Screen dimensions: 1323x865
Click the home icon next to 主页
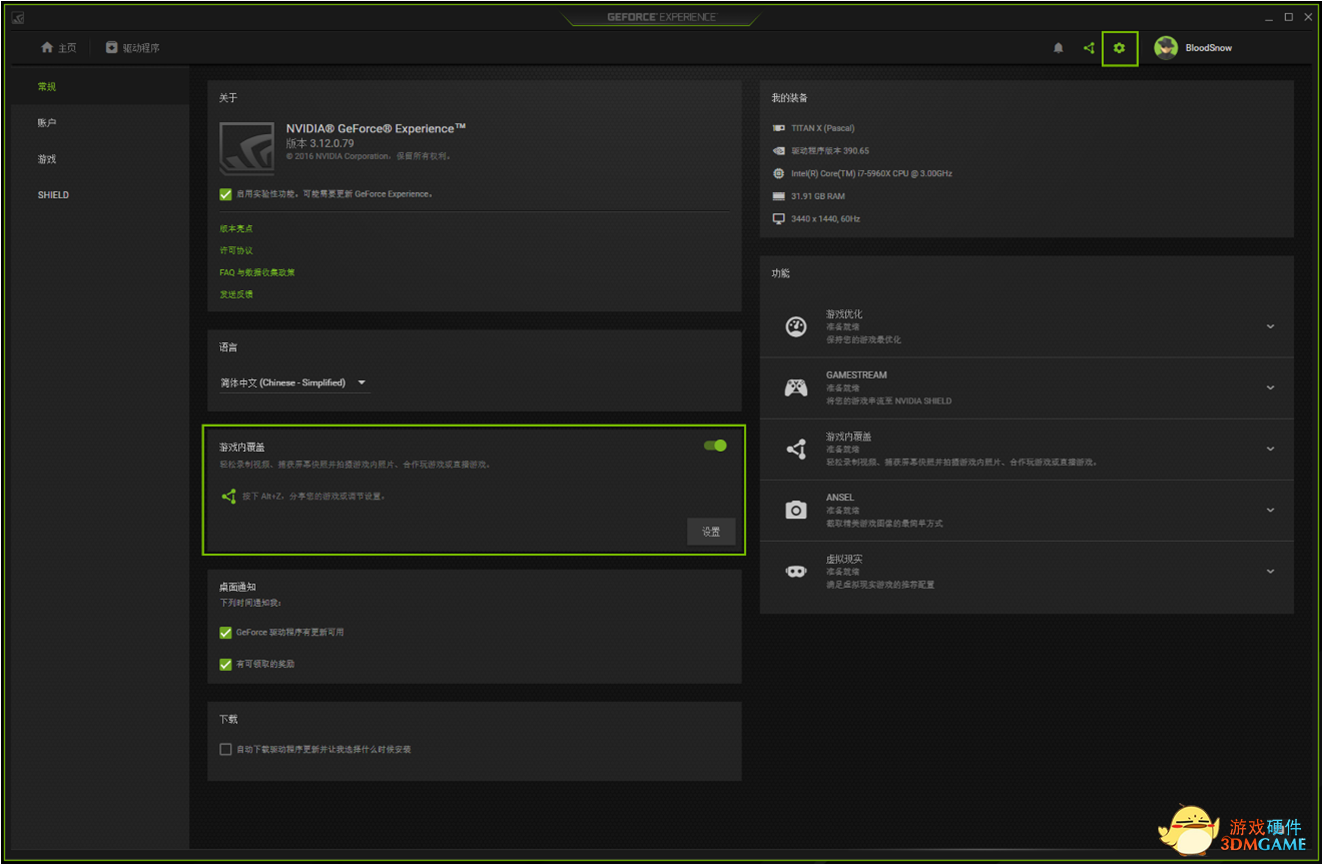pyautogui.click(x=46, y=48)
